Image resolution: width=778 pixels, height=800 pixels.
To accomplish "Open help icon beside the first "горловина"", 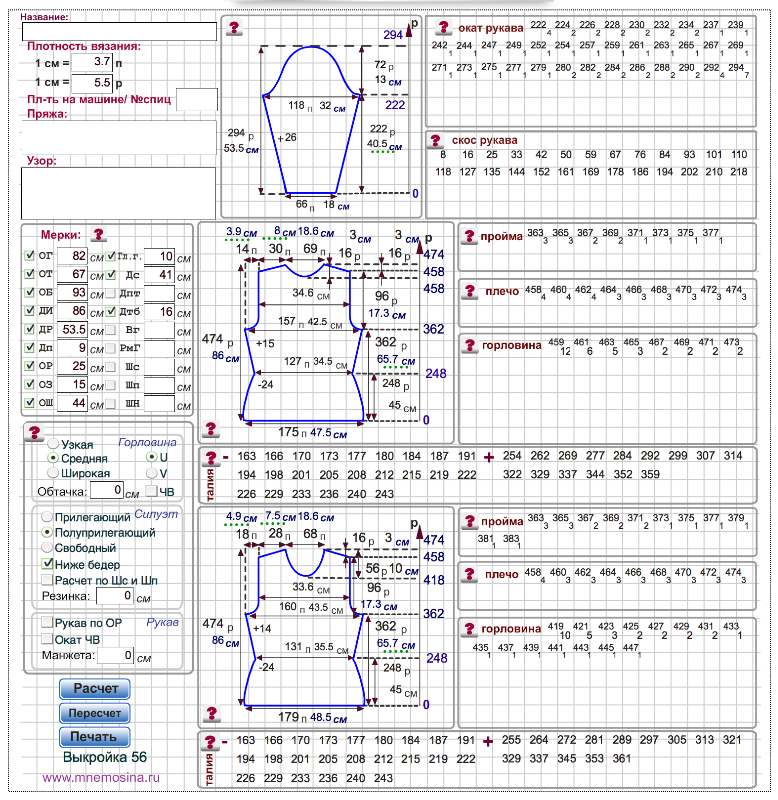I will 468,345.
